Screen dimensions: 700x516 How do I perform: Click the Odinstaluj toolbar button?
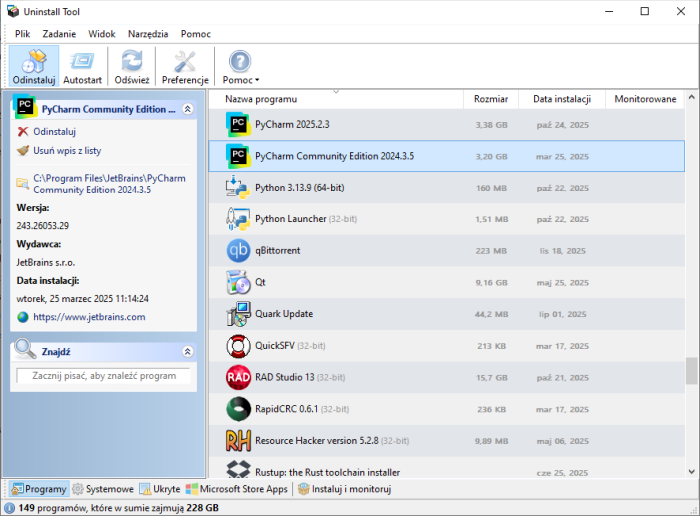click(34, 66)
